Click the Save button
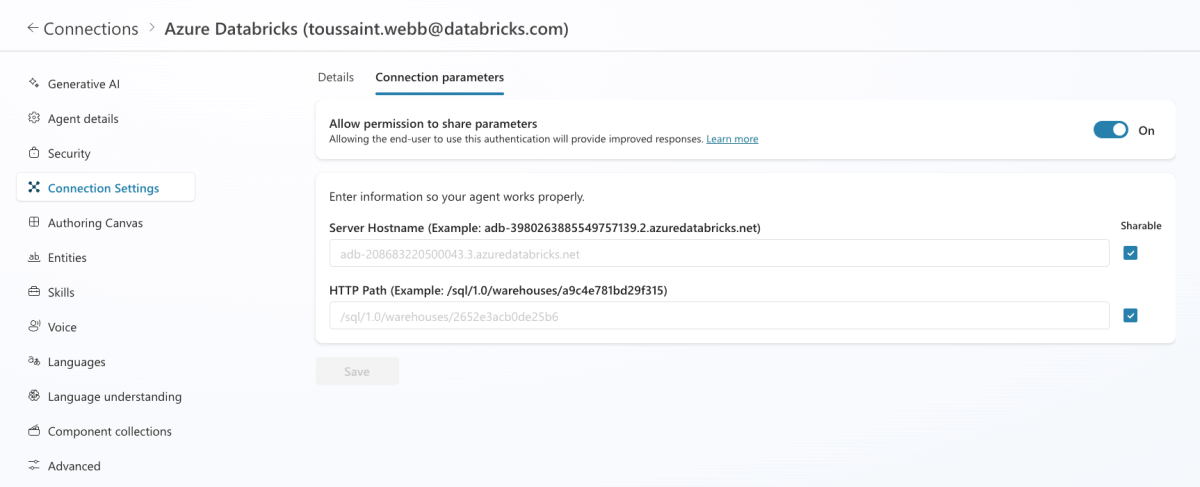This screenshot has height=487, width=1200. point(357,371)
